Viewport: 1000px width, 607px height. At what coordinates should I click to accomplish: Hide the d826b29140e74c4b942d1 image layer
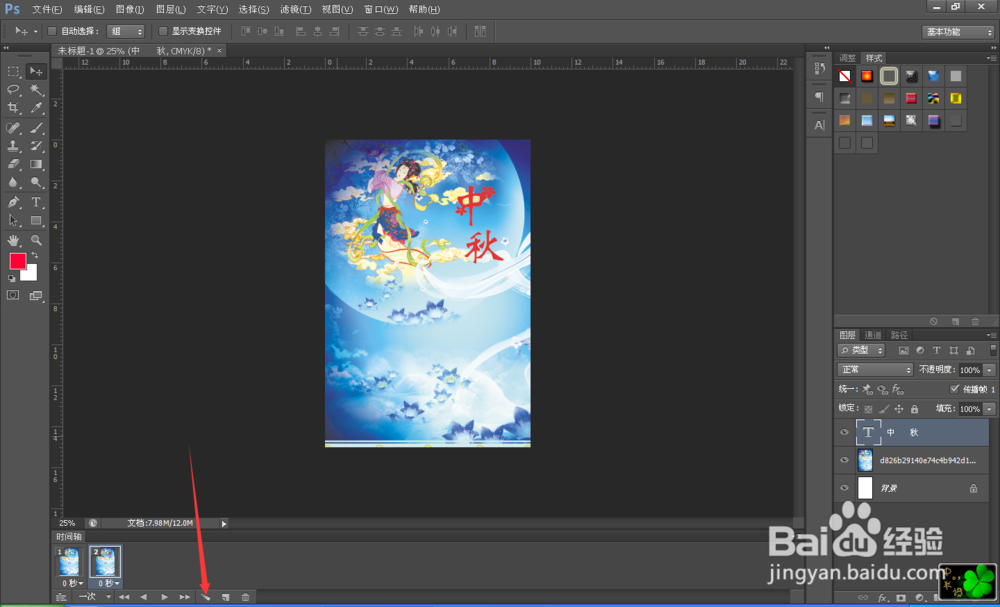(844, 460)
